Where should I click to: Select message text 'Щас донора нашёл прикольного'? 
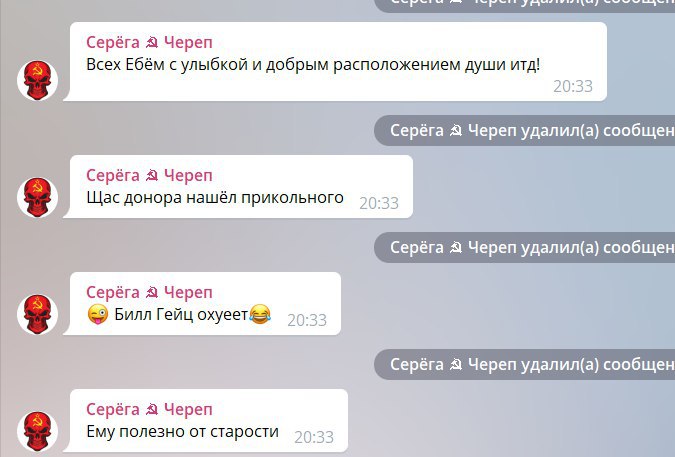215,198
